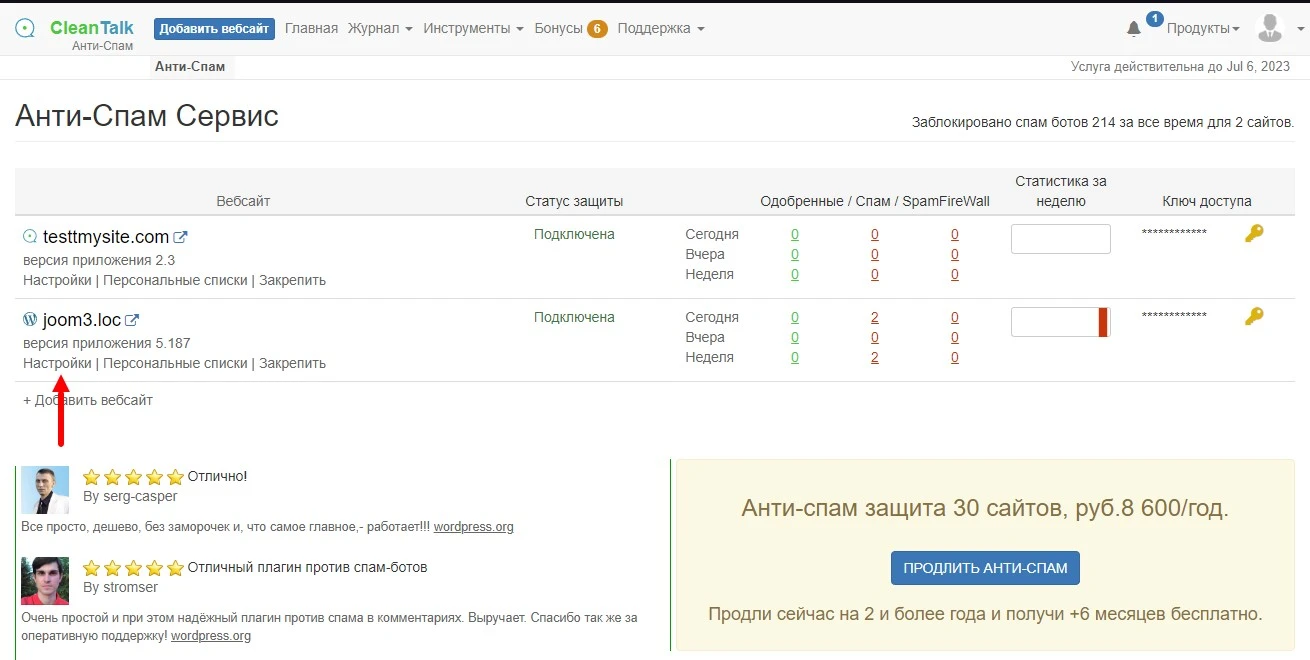This screenshot has height=660, width=1310.
Task: Click 'версия приложения 5.187' text
Action: pos(106,343)
